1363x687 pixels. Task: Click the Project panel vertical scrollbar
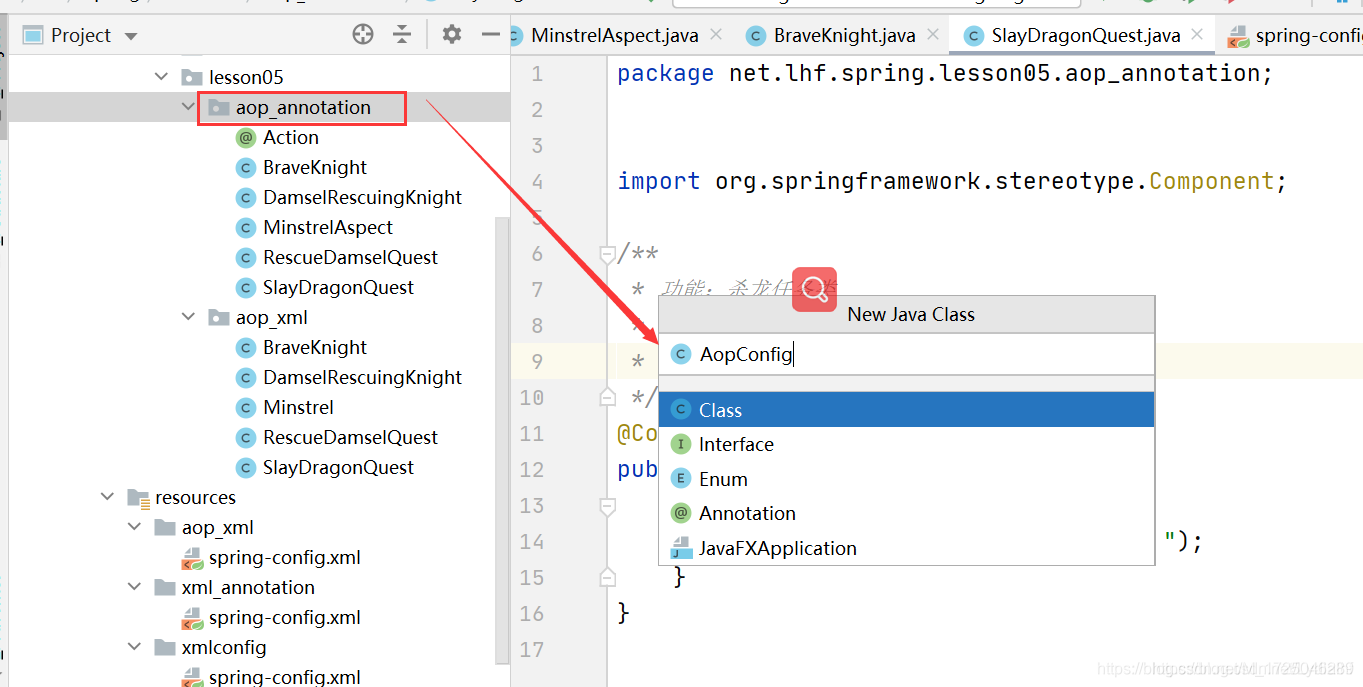coord(503,438)
